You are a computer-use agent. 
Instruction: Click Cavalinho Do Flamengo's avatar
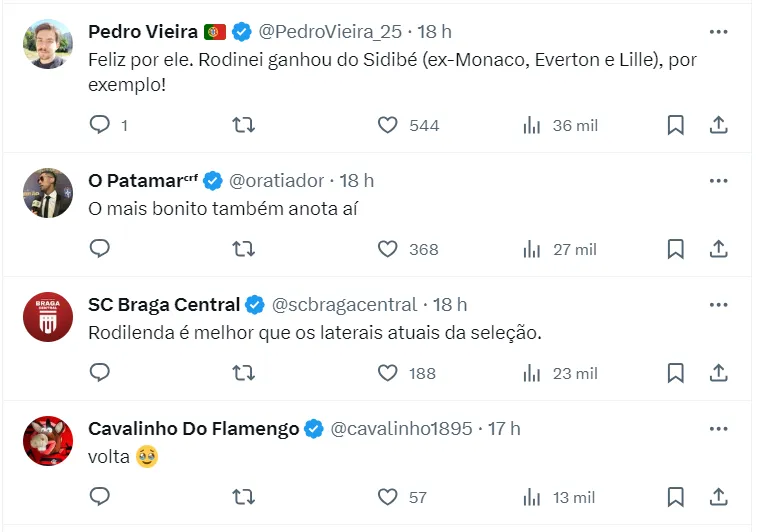click(48, 441)
